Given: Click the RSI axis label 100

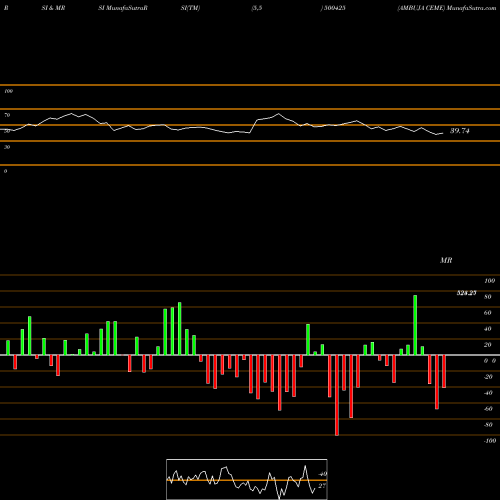Looking at the screenshot, I should coord(9,91).
